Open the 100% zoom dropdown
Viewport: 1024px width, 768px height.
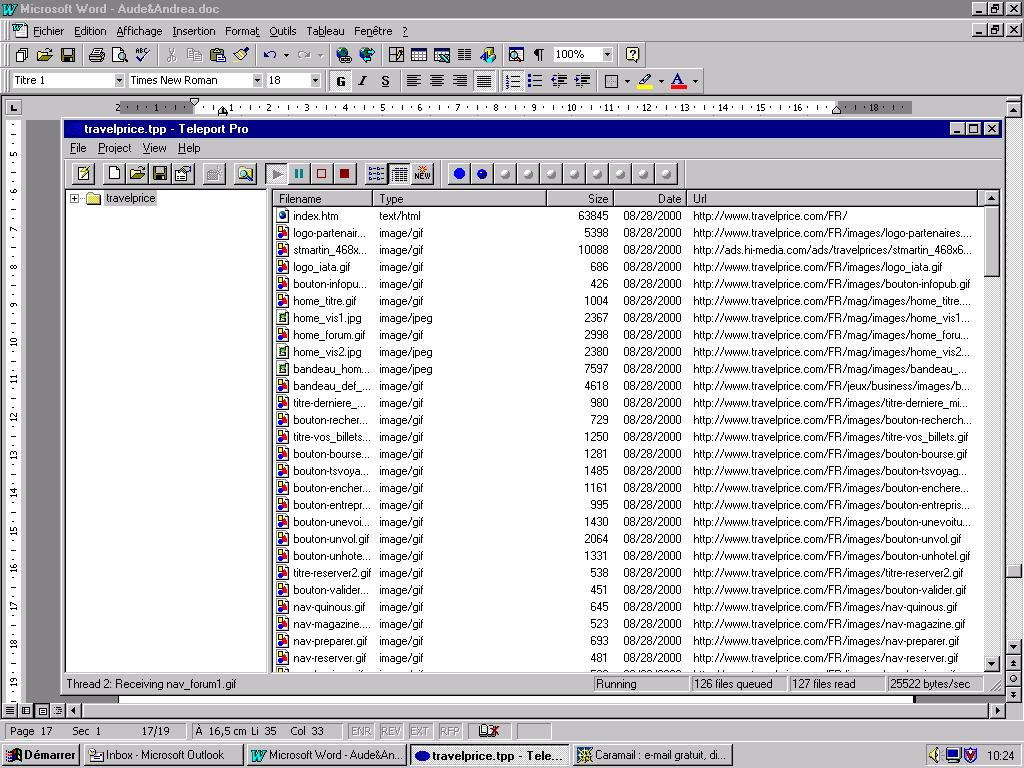(607, 54)
